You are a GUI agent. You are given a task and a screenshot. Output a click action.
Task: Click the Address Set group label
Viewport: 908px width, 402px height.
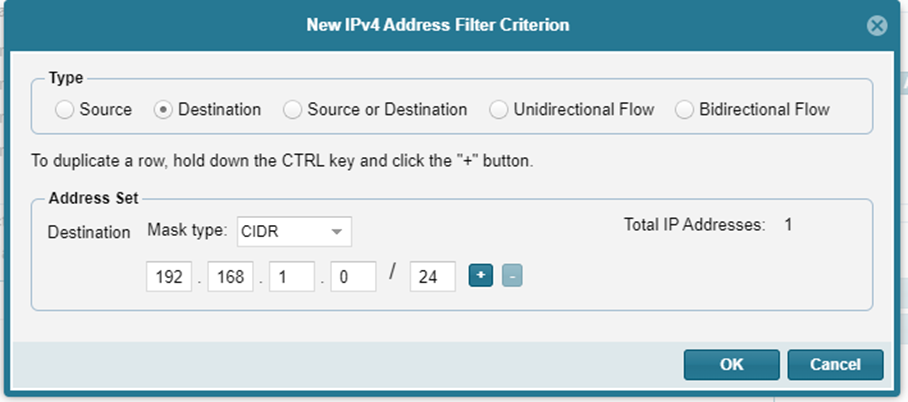click(94, 198)
